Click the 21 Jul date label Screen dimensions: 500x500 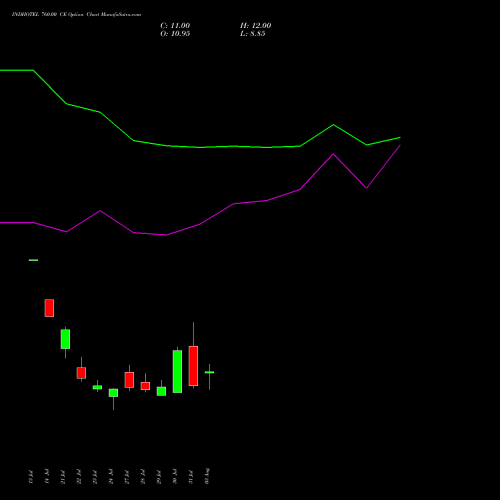(x=63, y=476)
